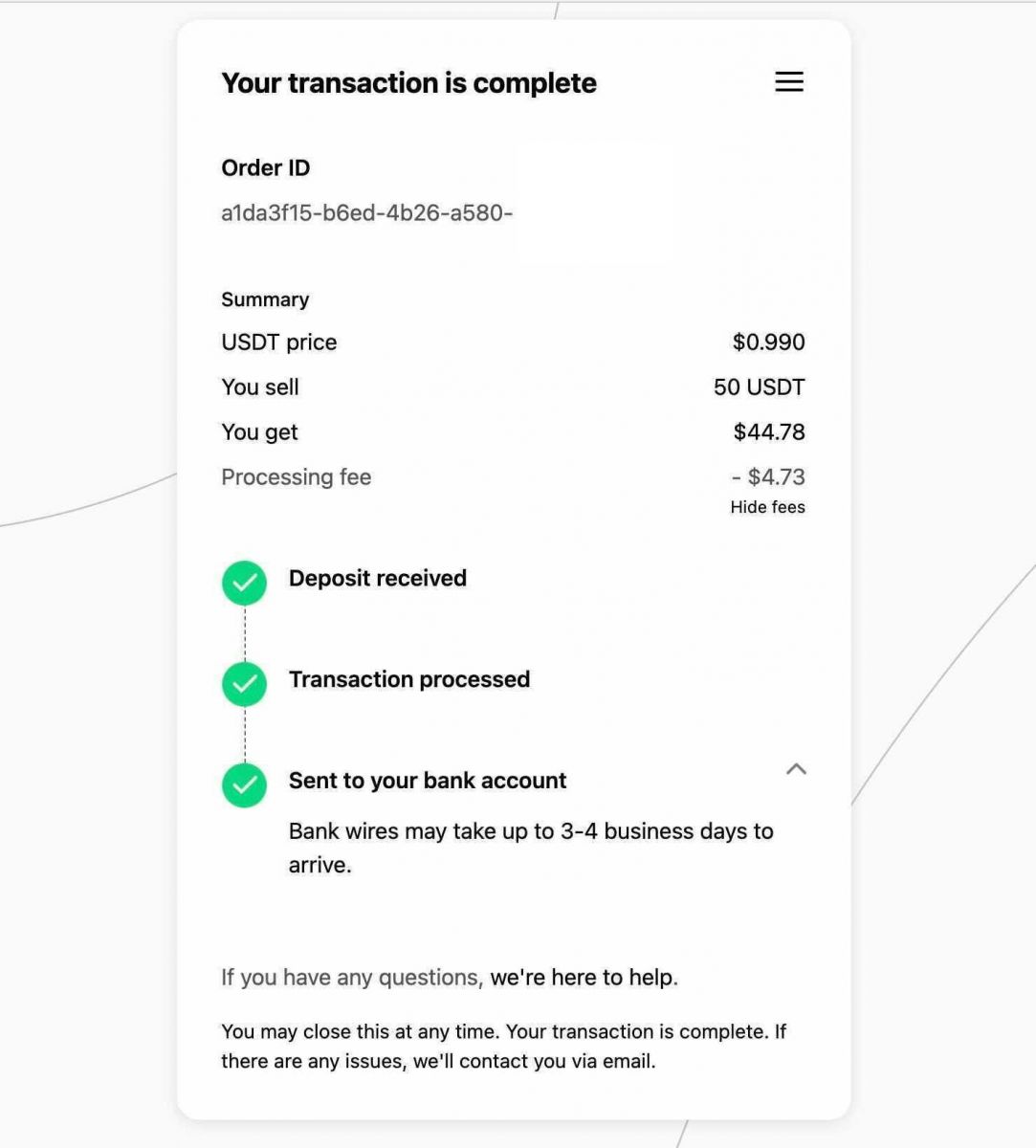Image resolution: width=1036 pixels, height=1148 pixels.
Task: Select the Order ID value
Action: click(367, 212)
